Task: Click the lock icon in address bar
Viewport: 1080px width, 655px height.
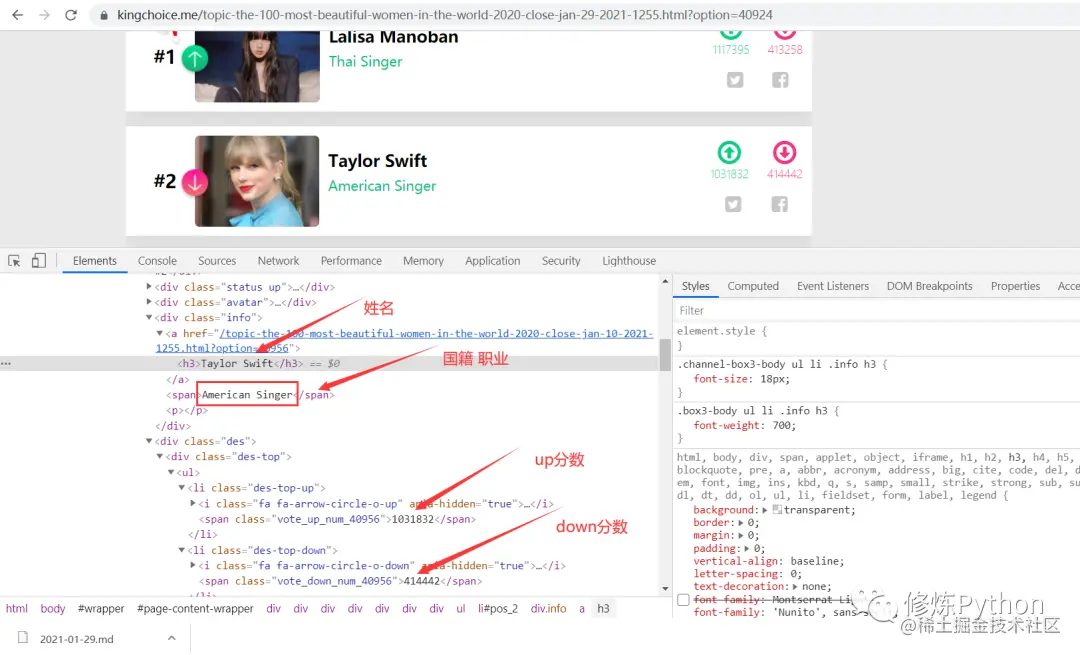Action: click(104, 15)
